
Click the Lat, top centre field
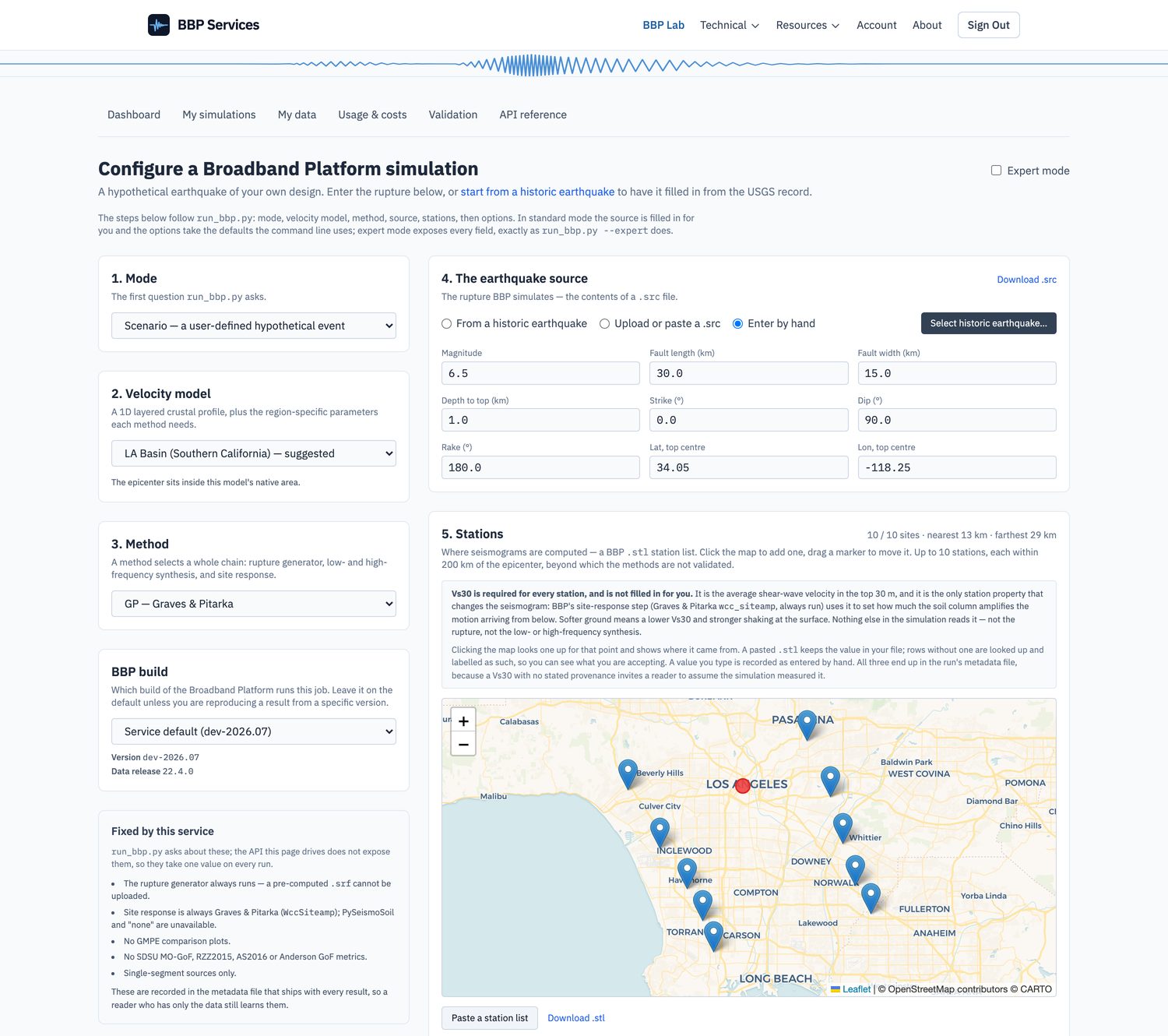pos(749,467)
